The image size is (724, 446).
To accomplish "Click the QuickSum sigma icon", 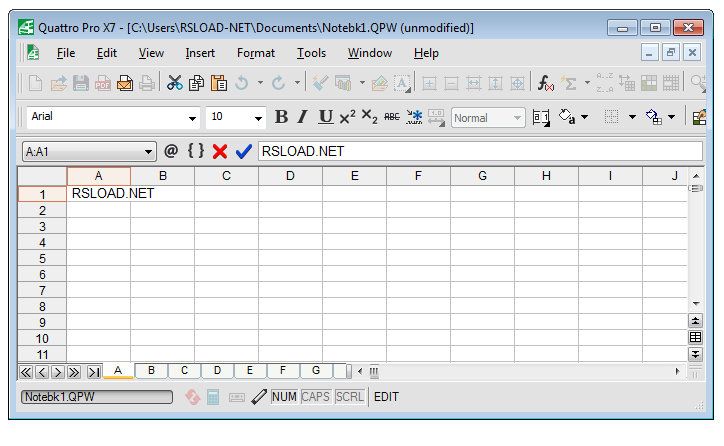I will click(x=568, y=84).
